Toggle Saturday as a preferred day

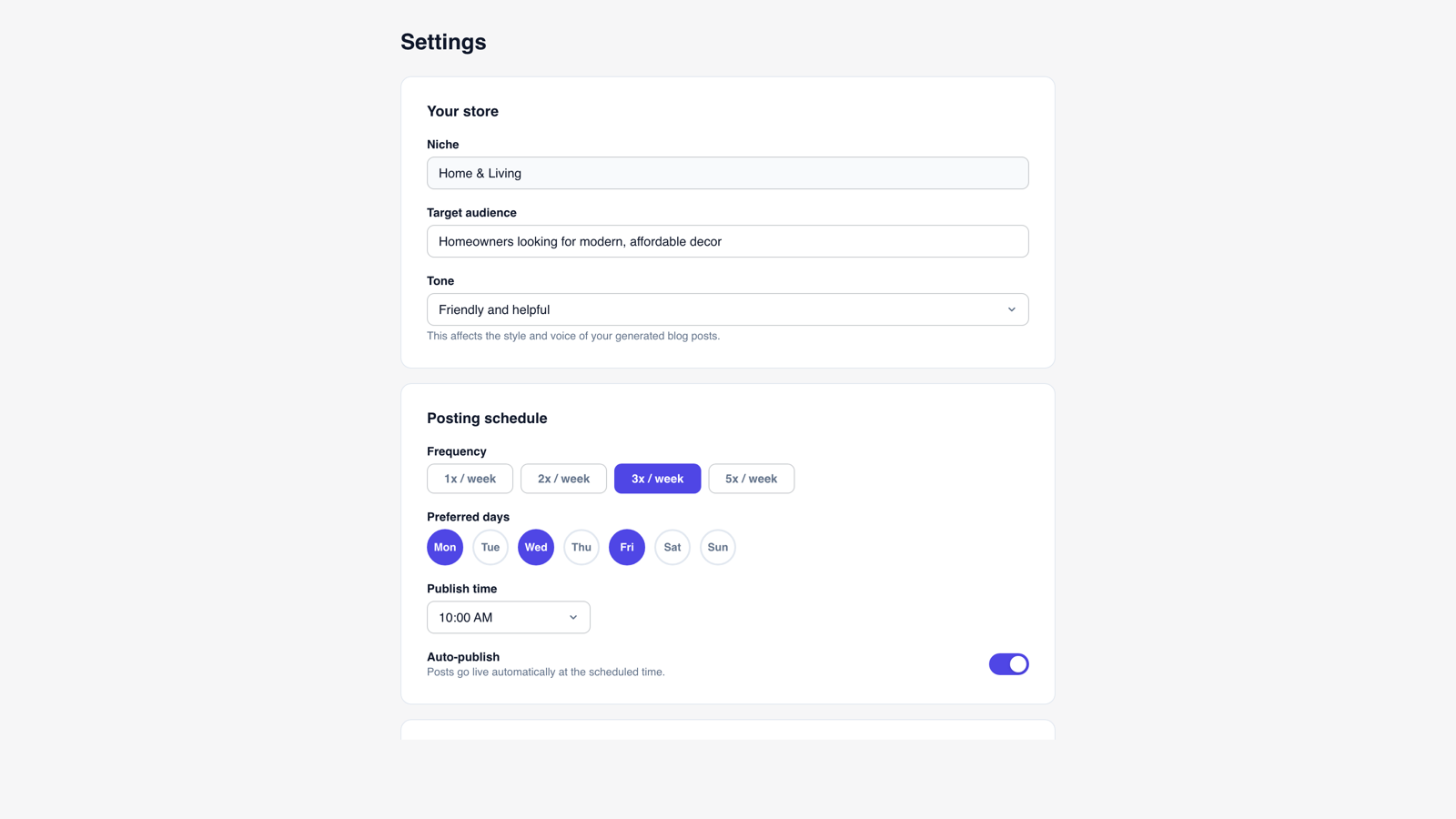672,547
